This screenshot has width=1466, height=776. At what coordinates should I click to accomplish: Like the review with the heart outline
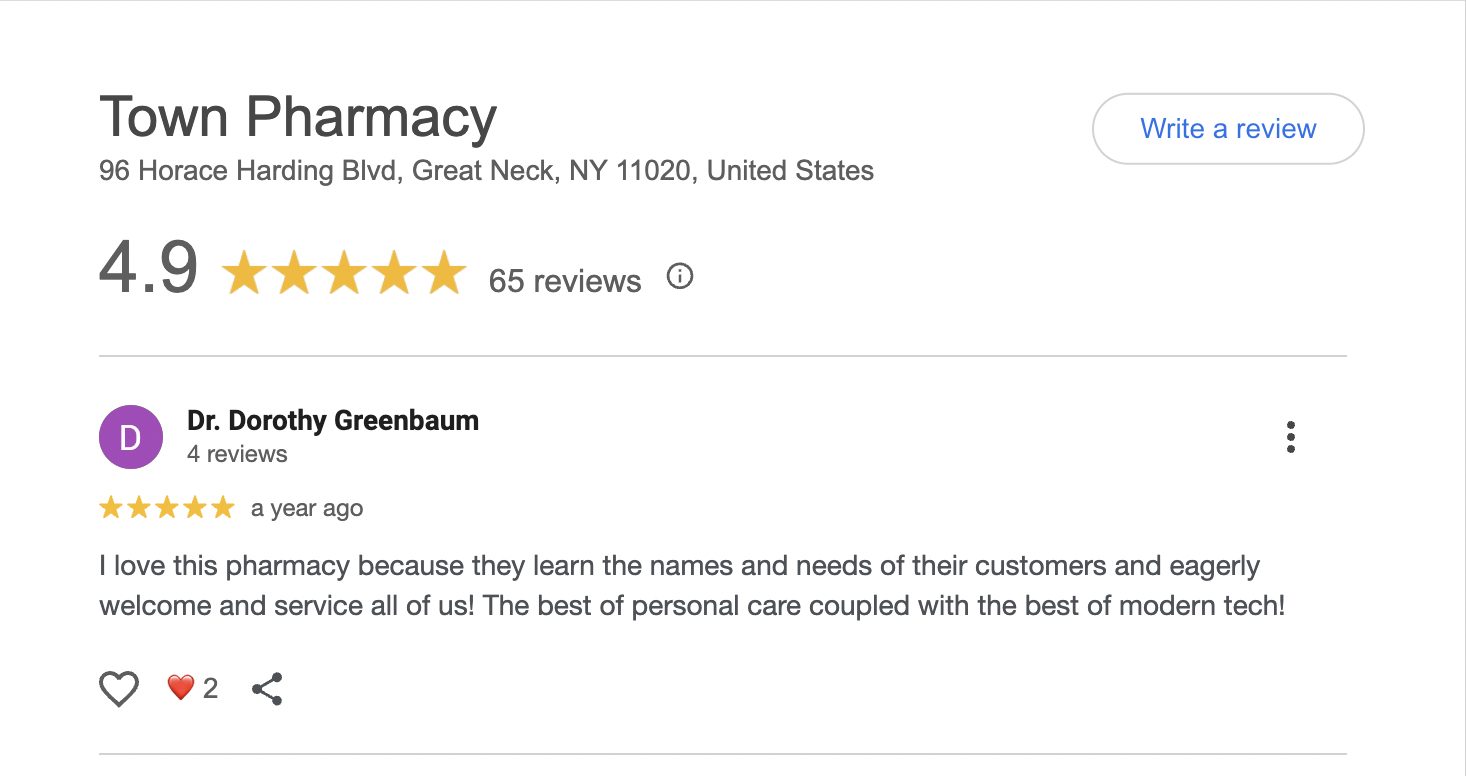(x=119, y=689)
